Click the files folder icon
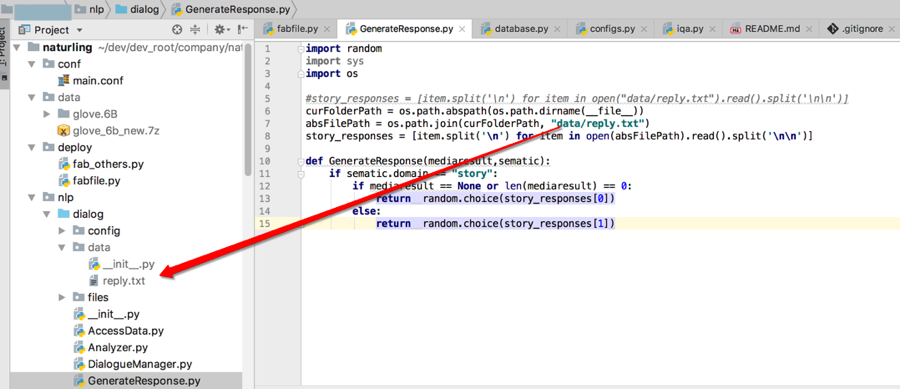Viewport: 900px width, 389px height. pos(79,297)
